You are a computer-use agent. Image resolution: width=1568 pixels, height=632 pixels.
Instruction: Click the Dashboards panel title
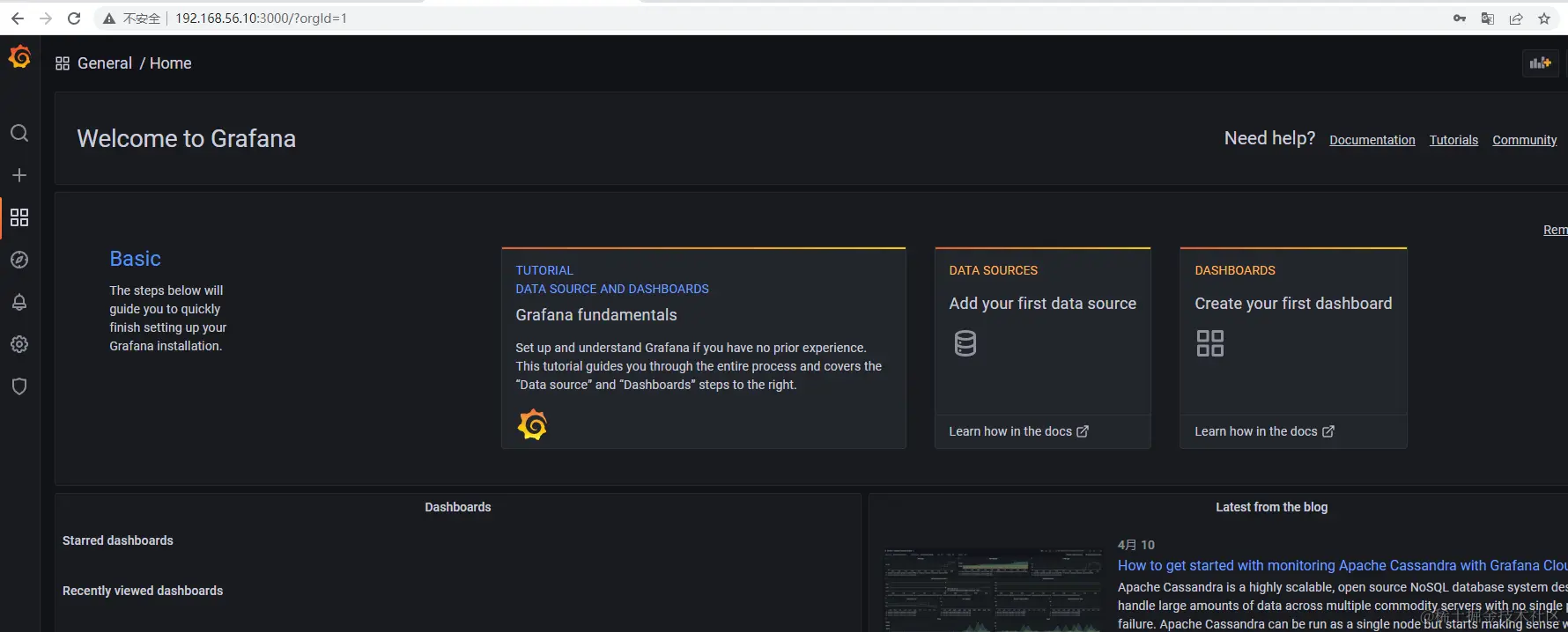[458, 507]
